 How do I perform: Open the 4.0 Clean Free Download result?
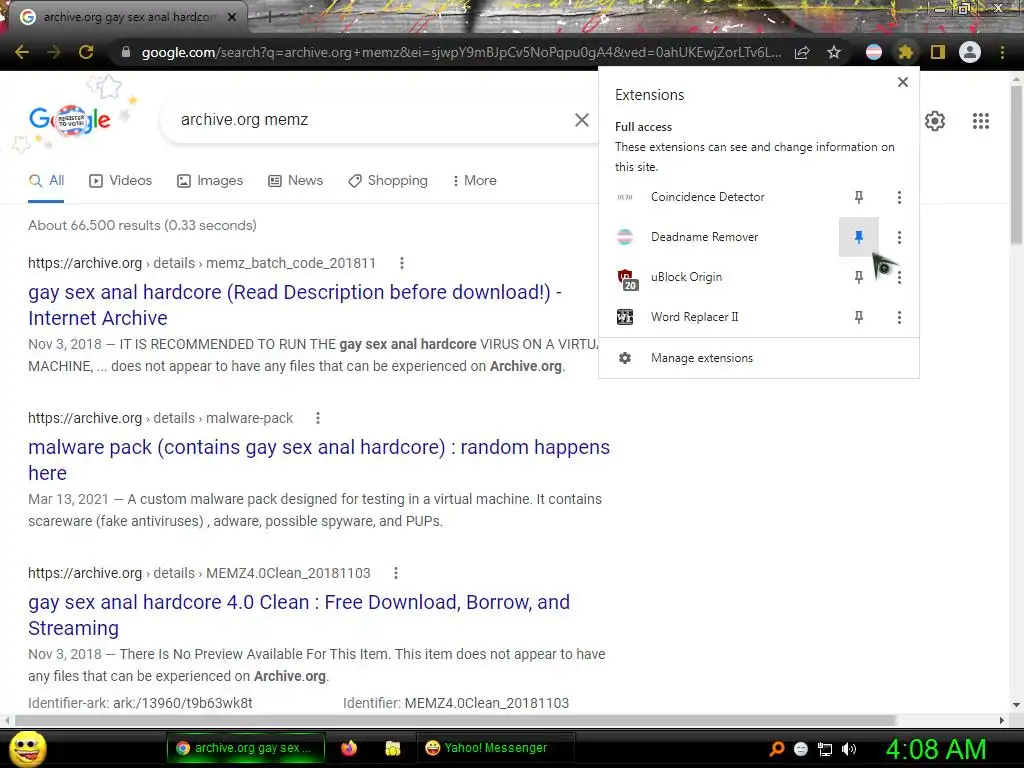click(x=298, y=615)
